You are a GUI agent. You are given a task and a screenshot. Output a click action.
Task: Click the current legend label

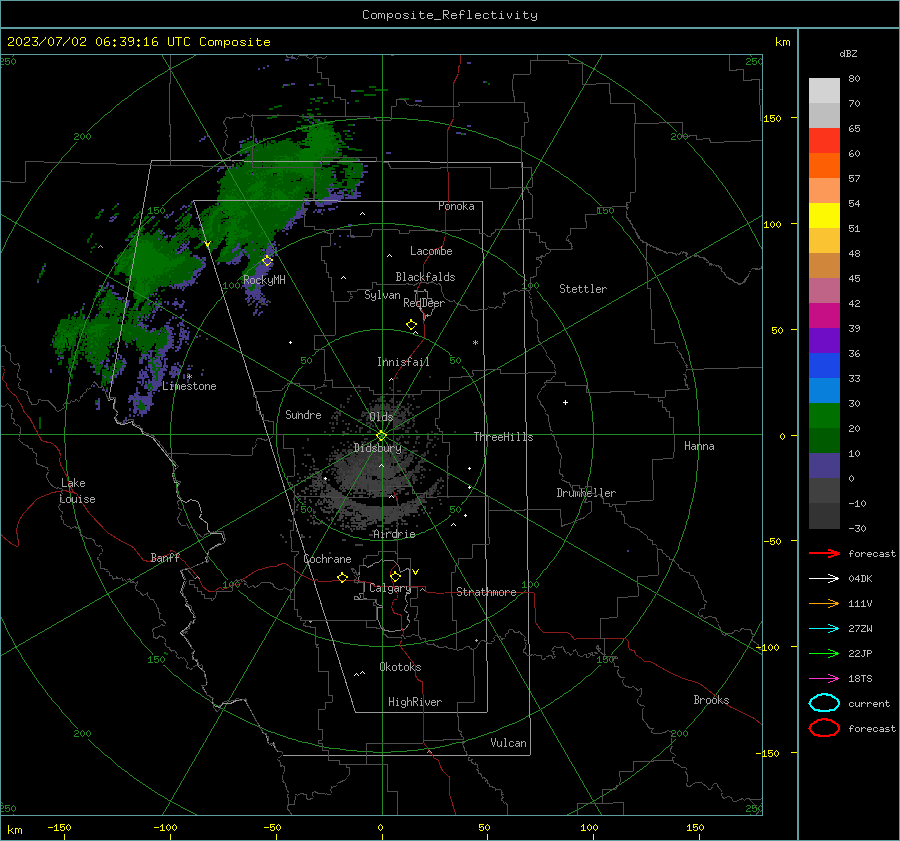point(869,703)
